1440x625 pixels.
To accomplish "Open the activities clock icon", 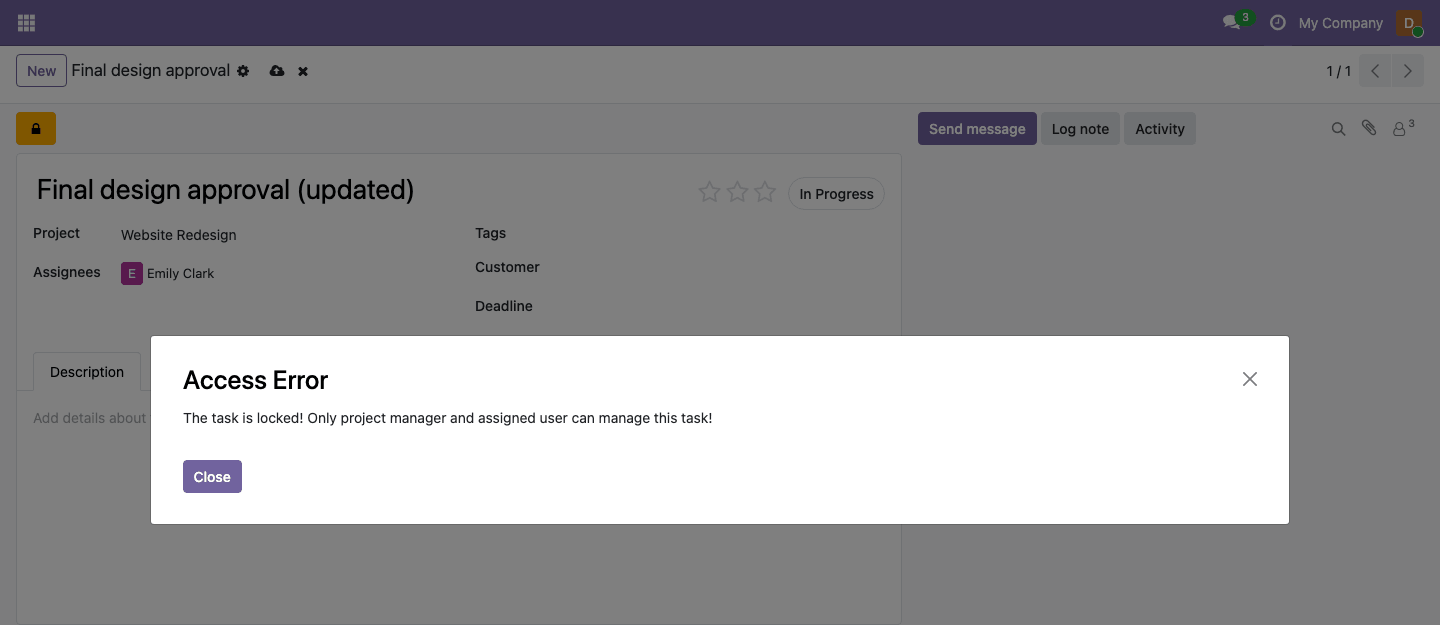I will pos(1277,23).
